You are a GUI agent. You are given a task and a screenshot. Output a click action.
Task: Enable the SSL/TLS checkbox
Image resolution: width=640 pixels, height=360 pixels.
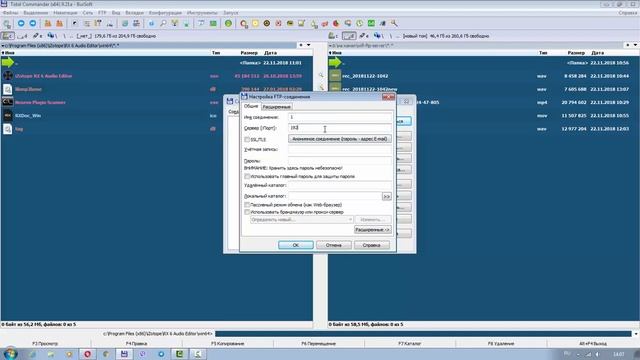click(x=247, y=140)
